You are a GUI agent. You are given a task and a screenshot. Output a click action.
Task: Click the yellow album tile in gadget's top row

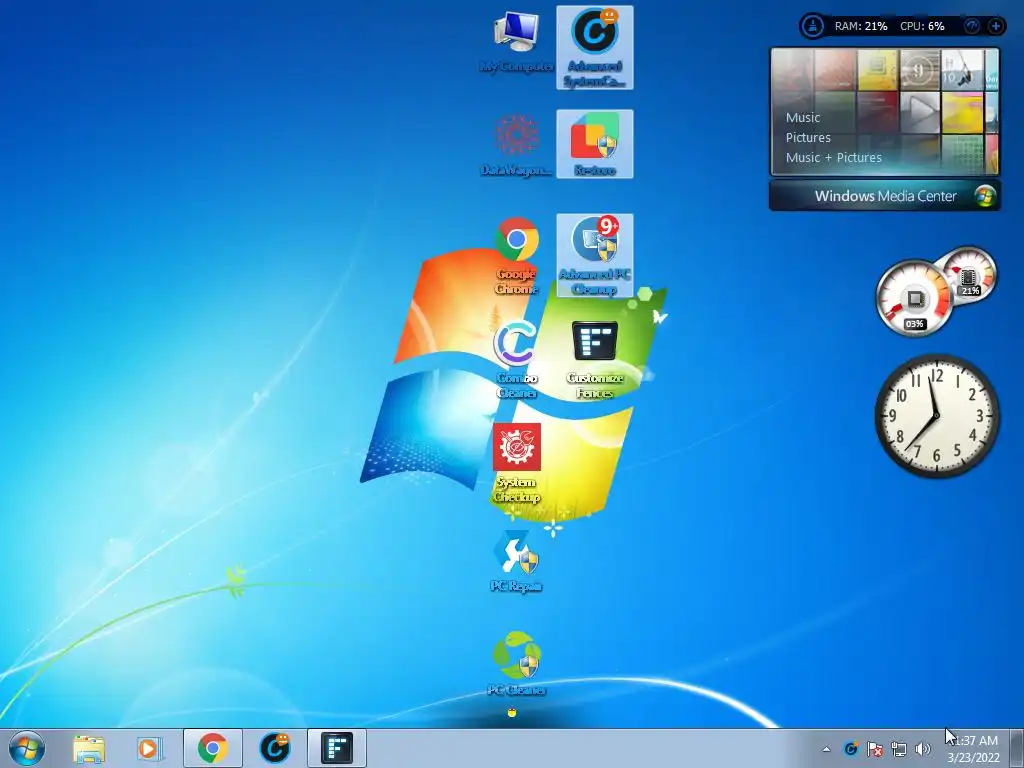[877, 70]
